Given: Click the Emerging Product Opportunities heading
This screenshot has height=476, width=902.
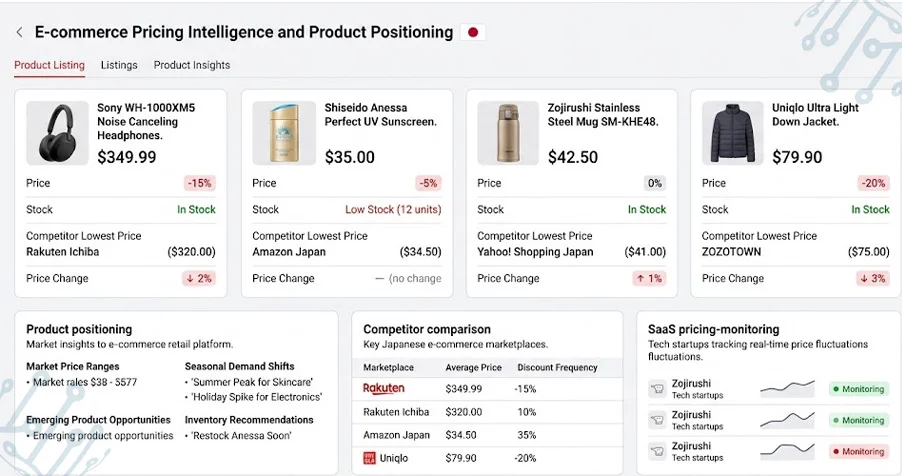Looking at the screenshot, I should [98, 420].
